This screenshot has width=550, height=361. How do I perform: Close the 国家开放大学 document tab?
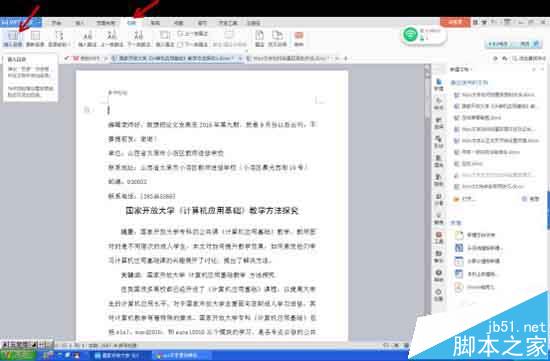(241, 58)
